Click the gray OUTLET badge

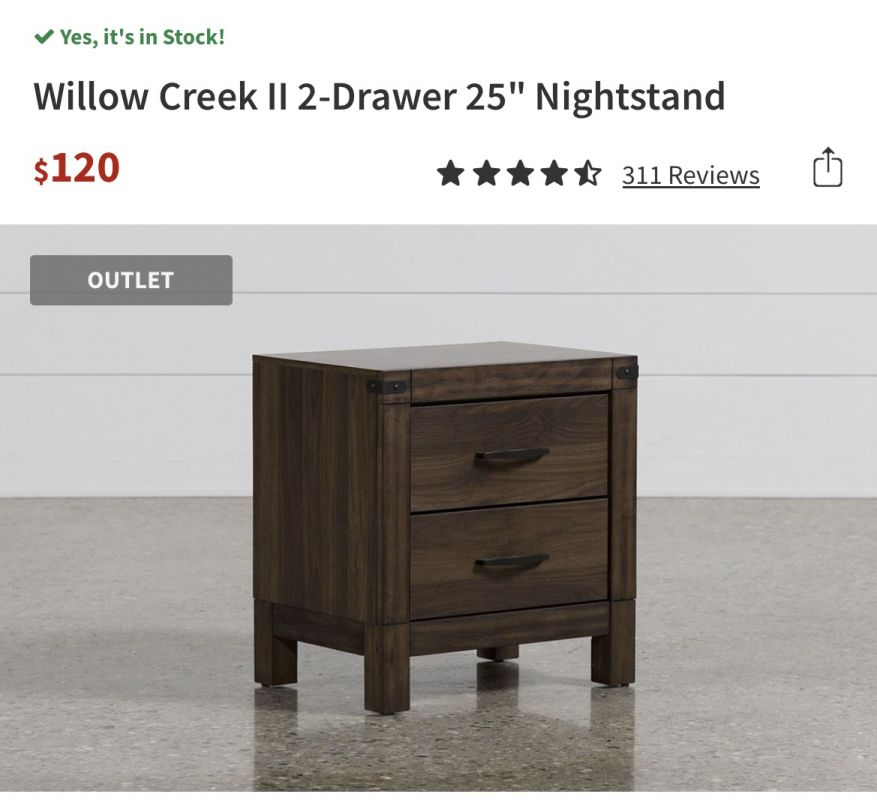(x=131, y=280)
